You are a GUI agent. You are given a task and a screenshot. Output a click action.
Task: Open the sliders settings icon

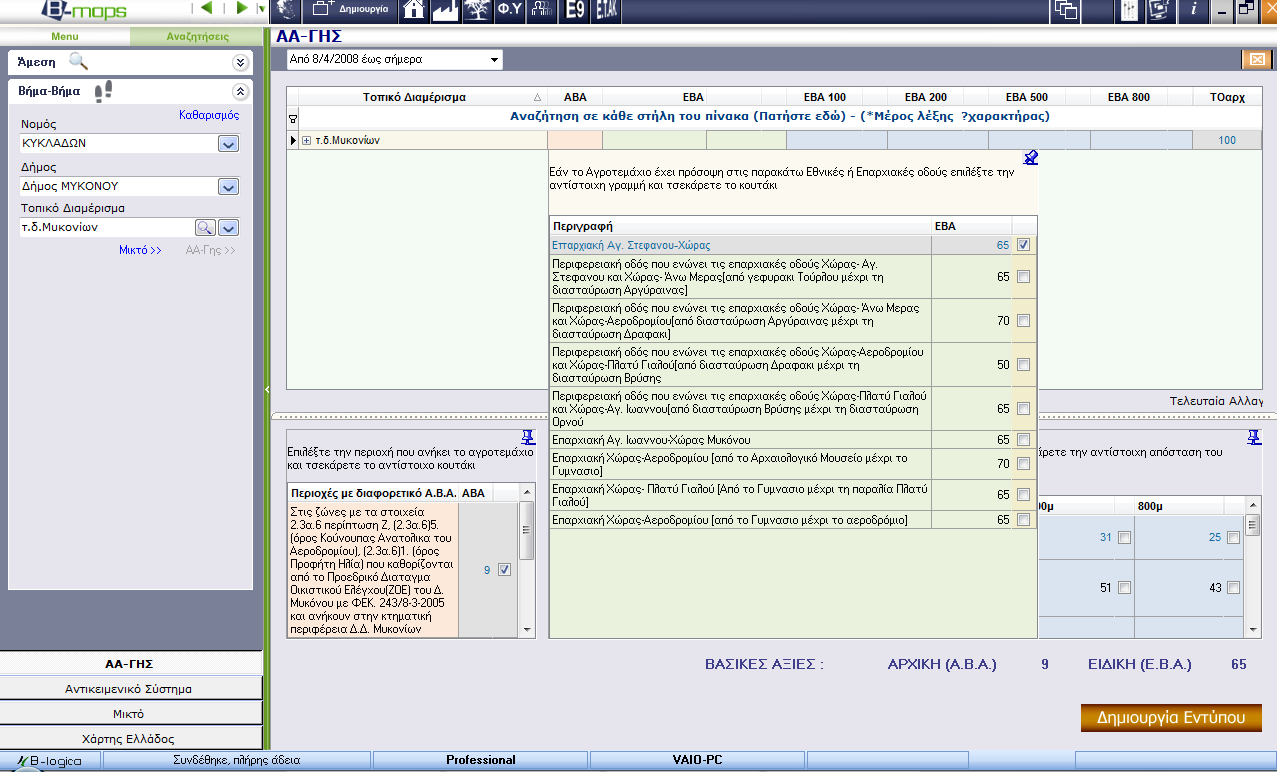click(1129, 10)
